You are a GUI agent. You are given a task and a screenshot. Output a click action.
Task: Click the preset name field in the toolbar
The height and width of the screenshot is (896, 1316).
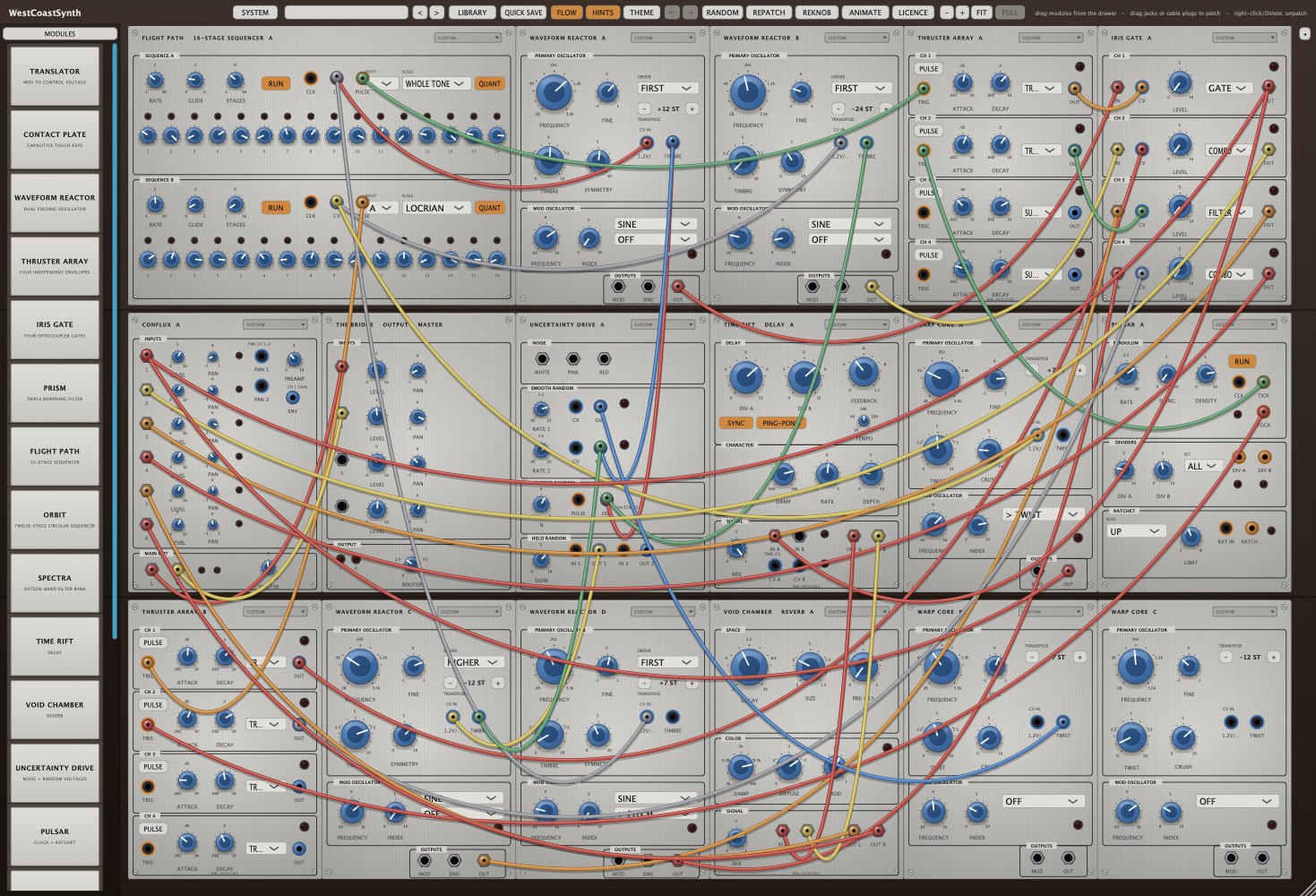tap(346, 13)
